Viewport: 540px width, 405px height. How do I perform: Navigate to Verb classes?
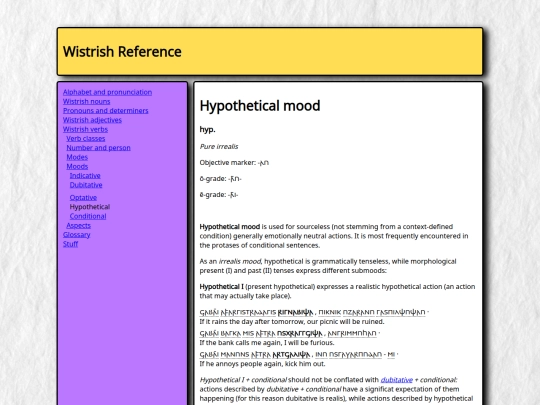[86, 138]
